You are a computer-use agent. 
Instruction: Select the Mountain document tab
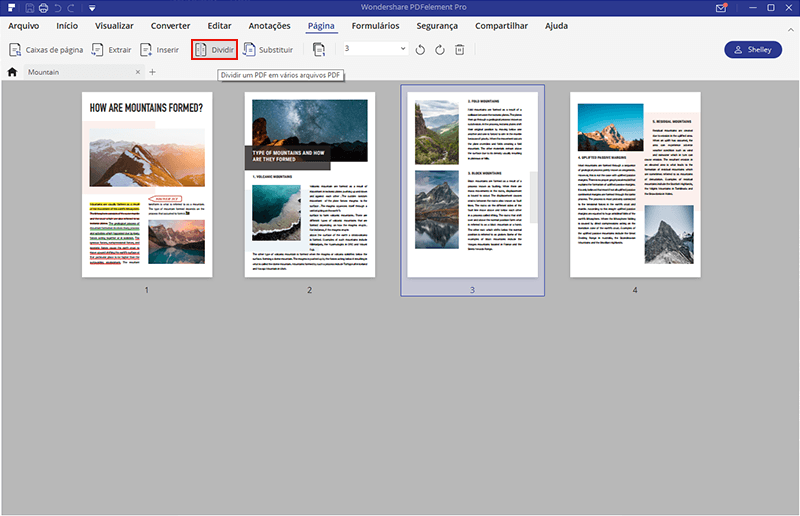coord(82,72)
